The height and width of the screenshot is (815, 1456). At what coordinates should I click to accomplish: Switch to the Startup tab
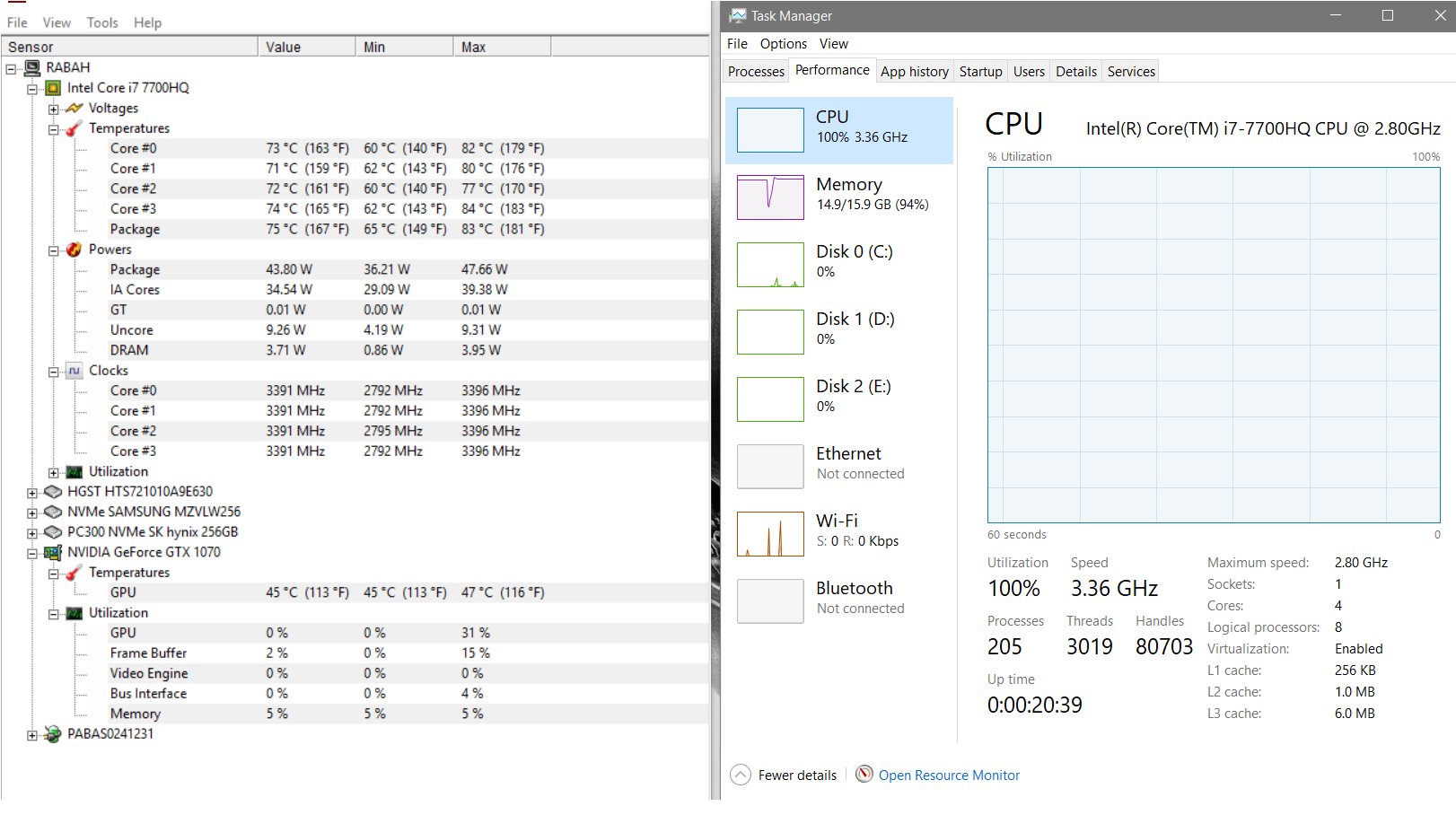(981, 72)
